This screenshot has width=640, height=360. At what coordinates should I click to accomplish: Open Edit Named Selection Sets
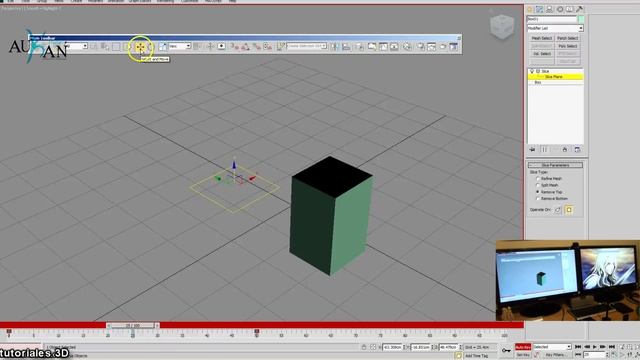tap(281, 47)
